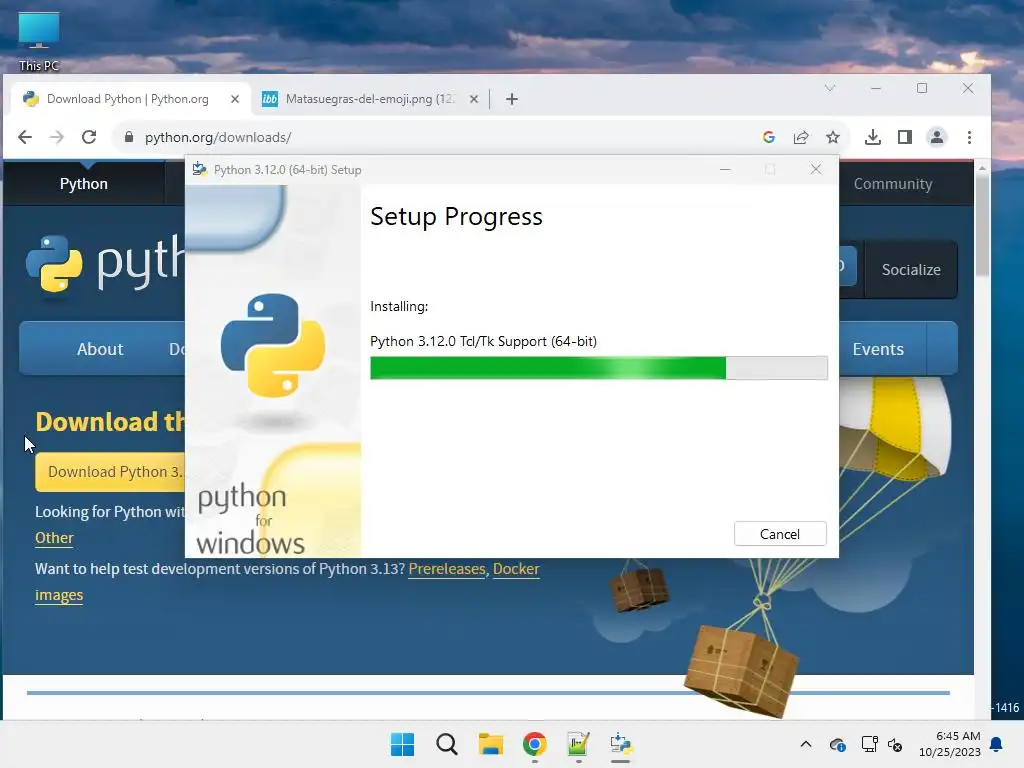This screenshot has width=1024, height=768.
Task: Close the Matasuegras-del-emoji.png tab
Action: click(x=474, y=99)
